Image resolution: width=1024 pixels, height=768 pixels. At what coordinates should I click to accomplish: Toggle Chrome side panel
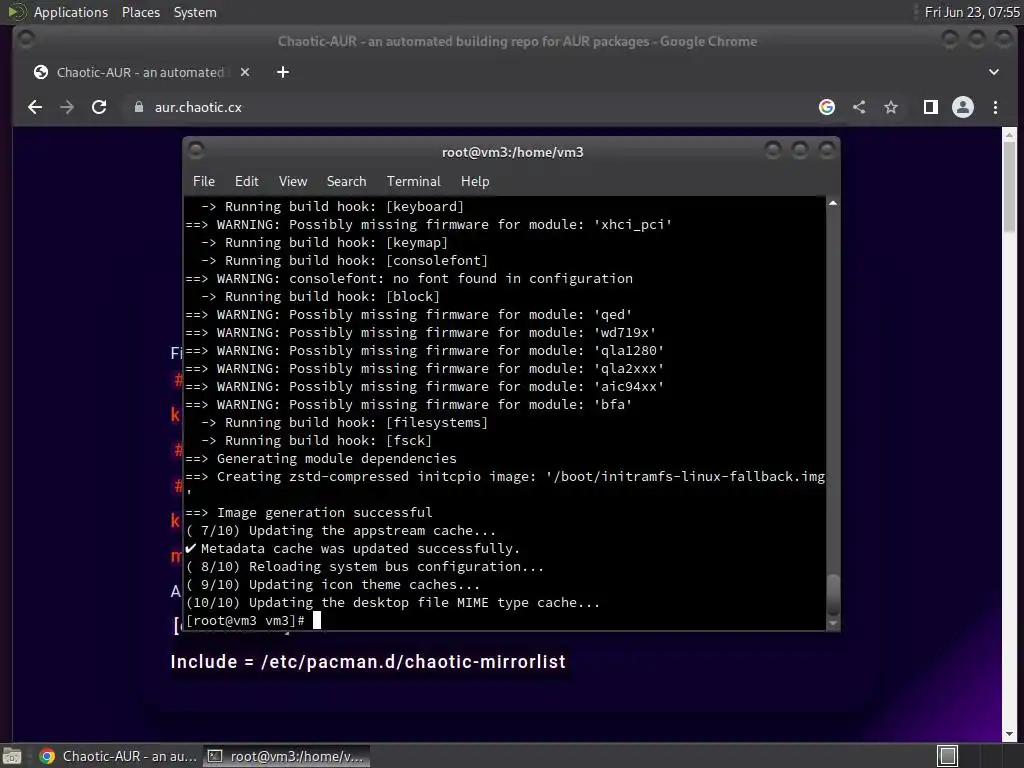pyautogui.click(x=931, y=107)
